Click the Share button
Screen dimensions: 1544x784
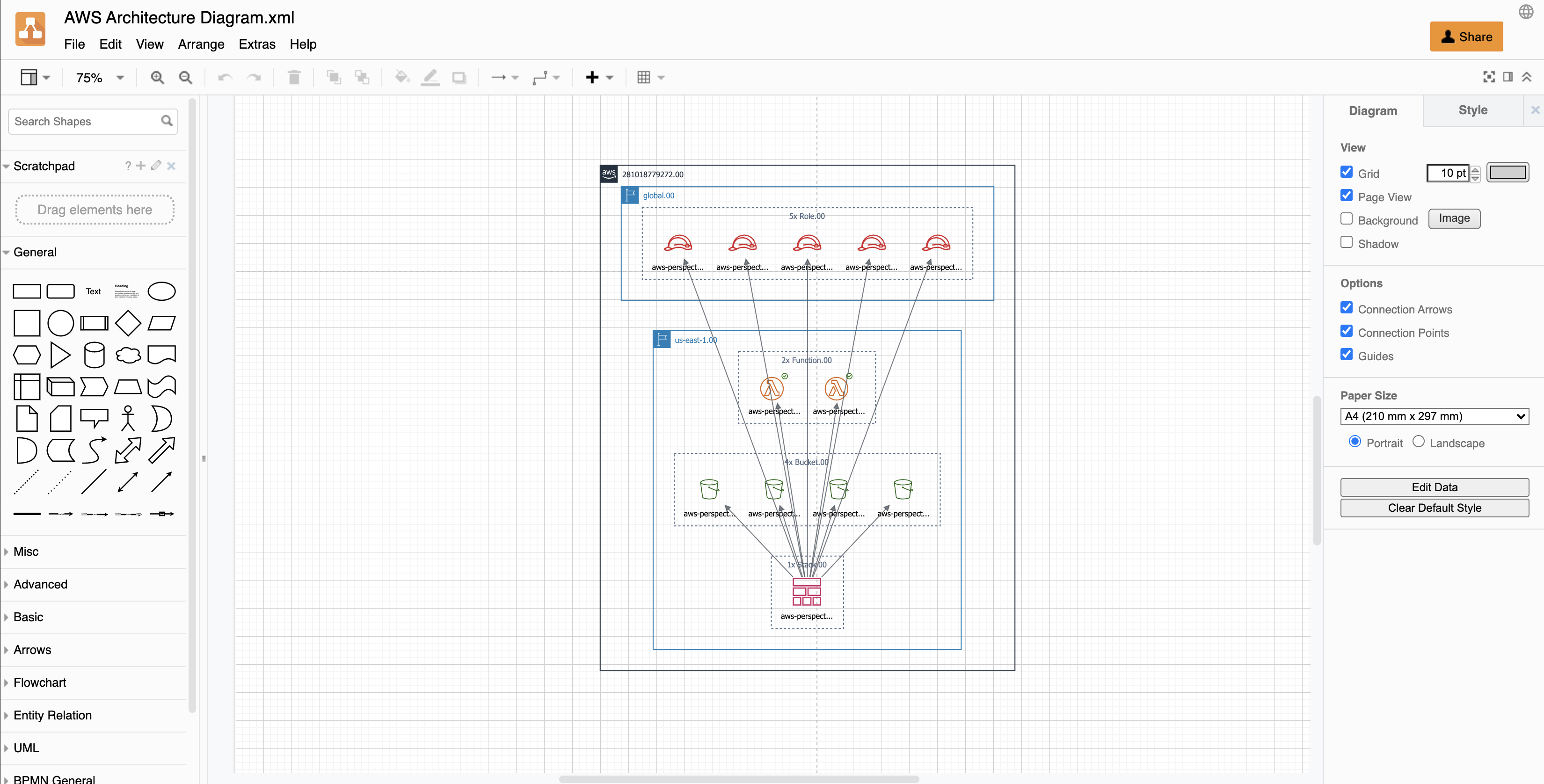tap(1466, 36)
